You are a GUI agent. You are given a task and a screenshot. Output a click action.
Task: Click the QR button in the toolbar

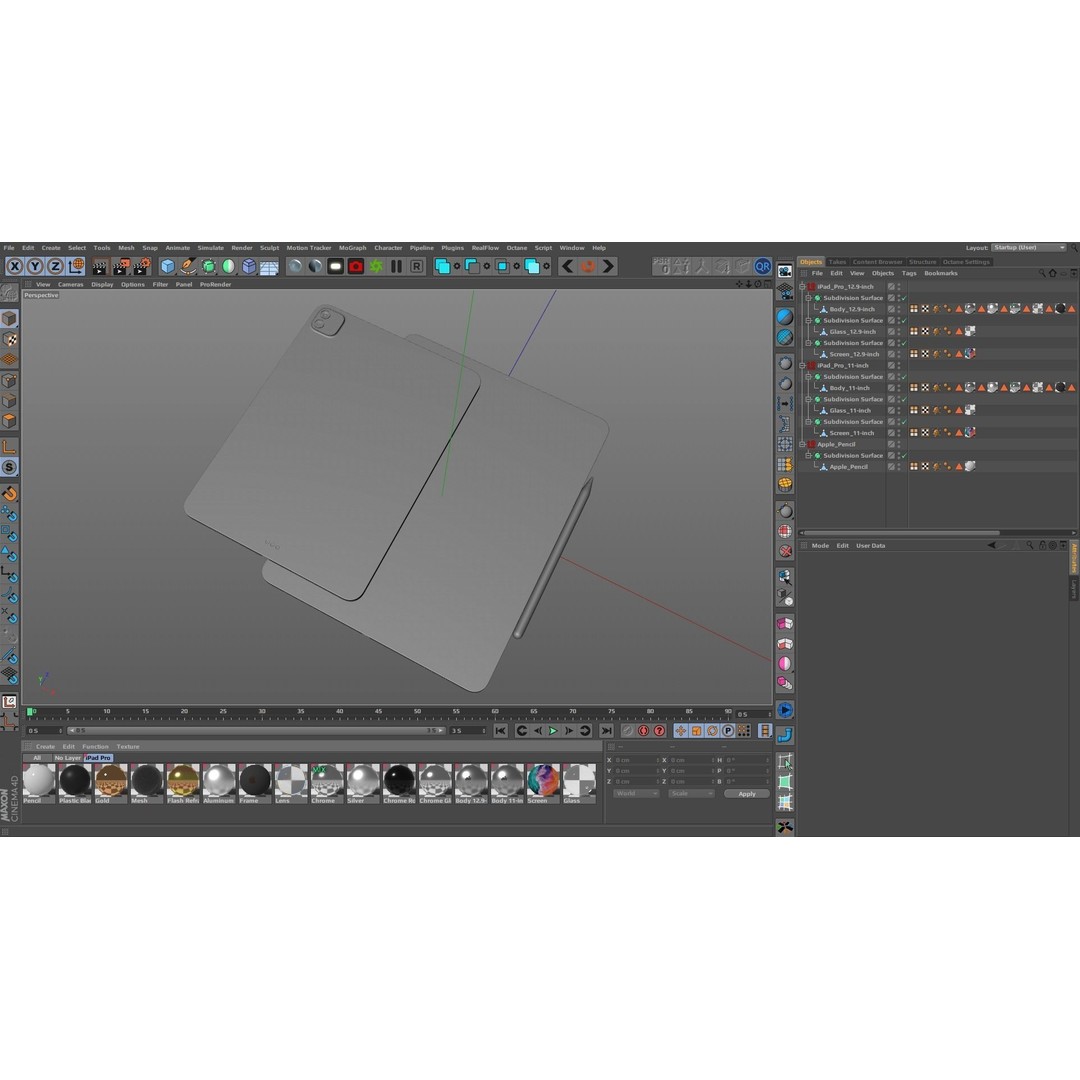tap(762, 267)
